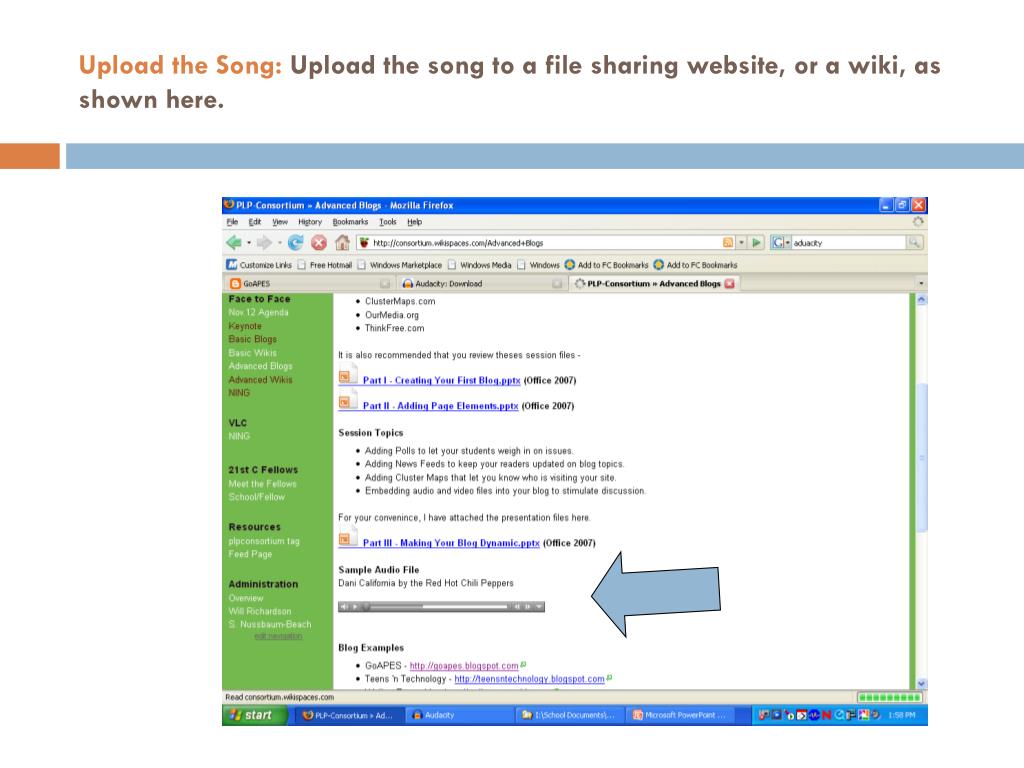Switch to Audacity in the taskbar
The image size is (1024, 768).
[460, 715]
